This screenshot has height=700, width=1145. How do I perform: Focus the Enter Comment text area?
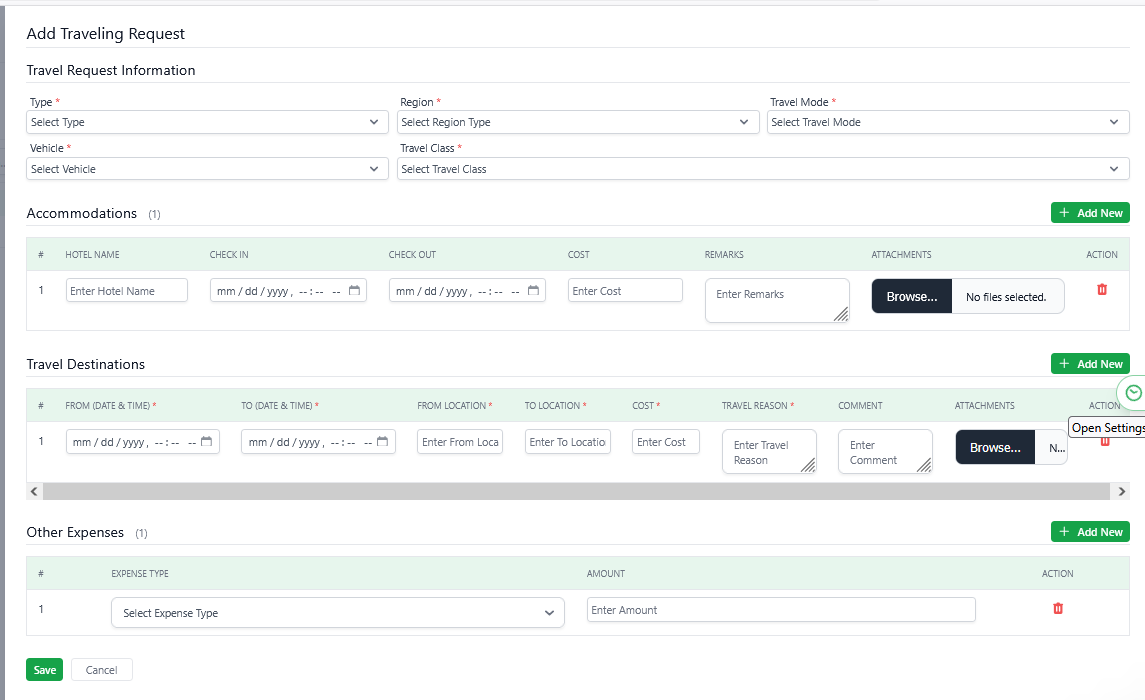click(x=885, y=452)
